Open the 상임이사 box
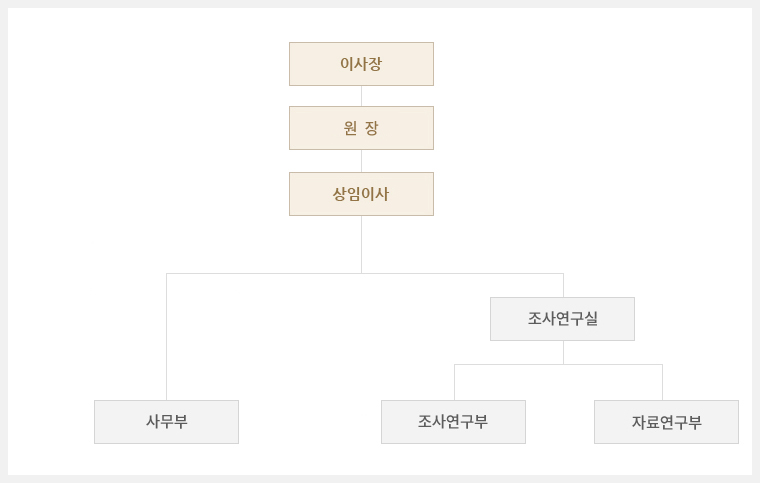This screenshot has height=483, width=760. (x=362, y=194)
